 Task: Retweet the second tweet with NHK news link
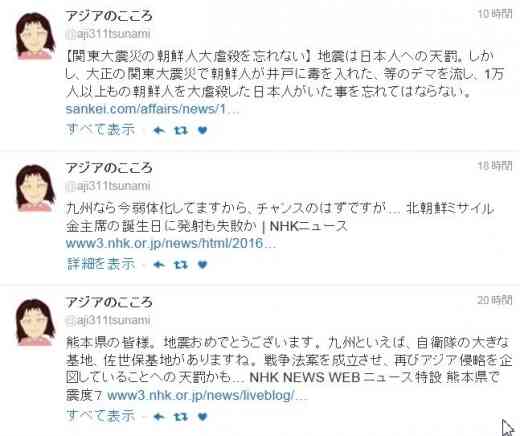(181, 265)
